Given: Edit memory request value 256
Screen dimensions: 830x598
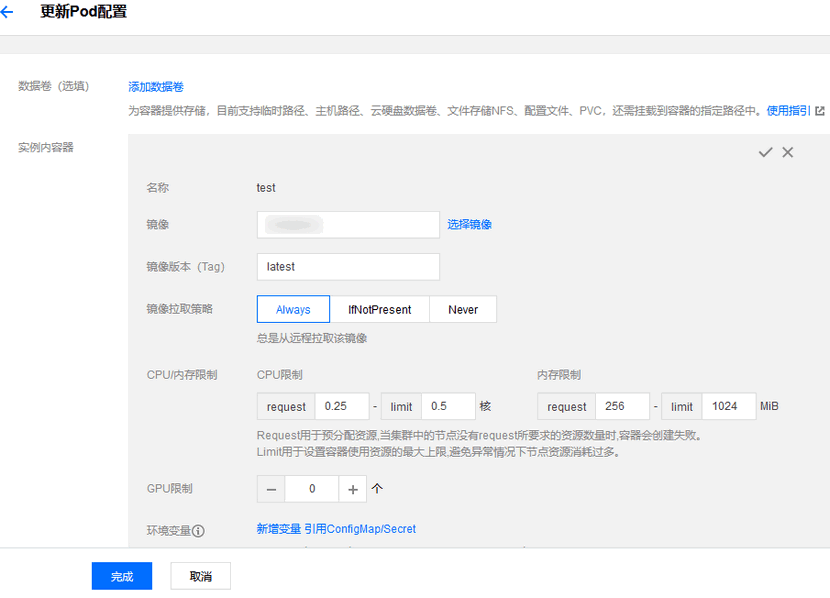Looking at the screenshot, I should (622, 406).
